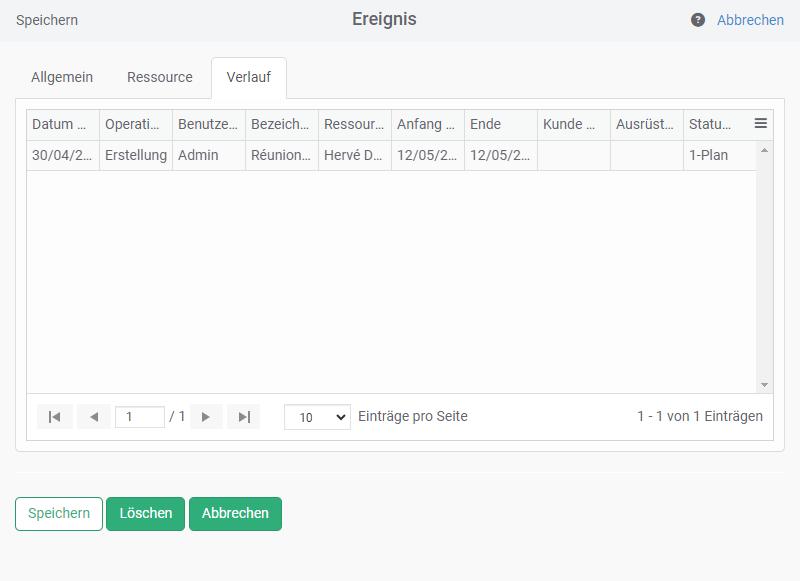The image size is (800, 581).
Task: Go to previous page of entries
Action: 93,417
